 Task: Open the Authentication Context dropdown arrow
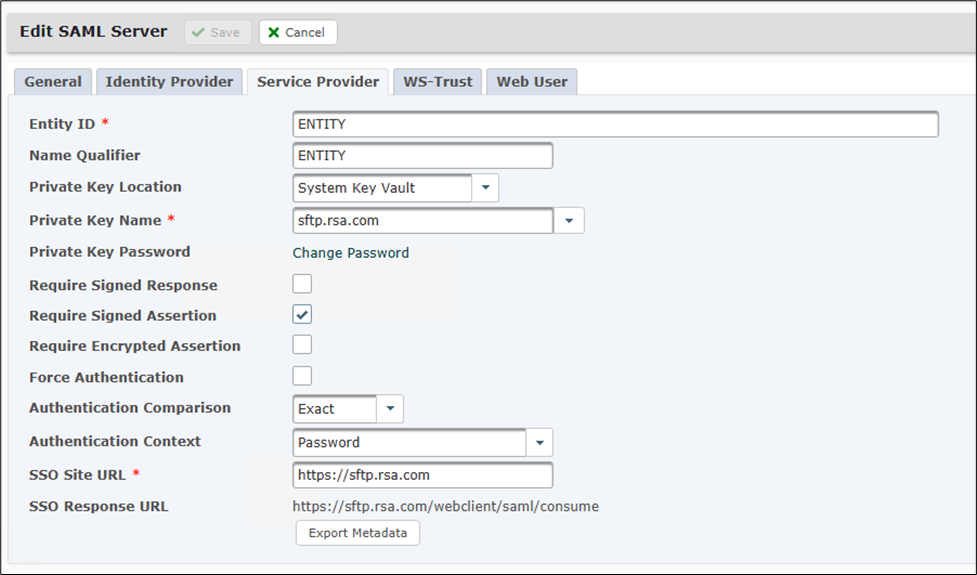pos(539,442)
